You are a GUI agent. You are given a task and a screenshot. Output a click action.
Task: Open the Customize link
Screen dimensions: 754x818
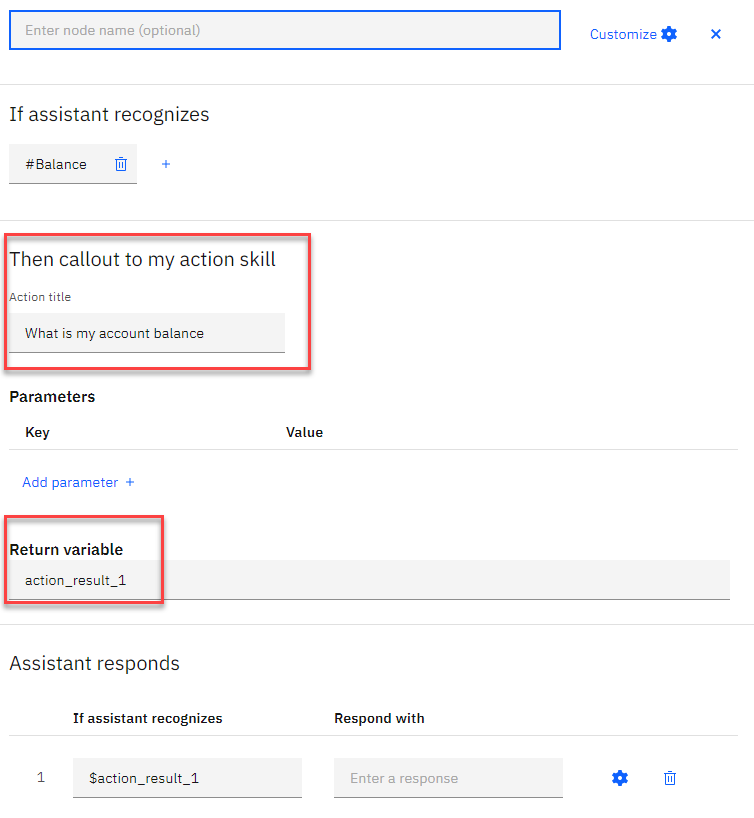[623, 34]
